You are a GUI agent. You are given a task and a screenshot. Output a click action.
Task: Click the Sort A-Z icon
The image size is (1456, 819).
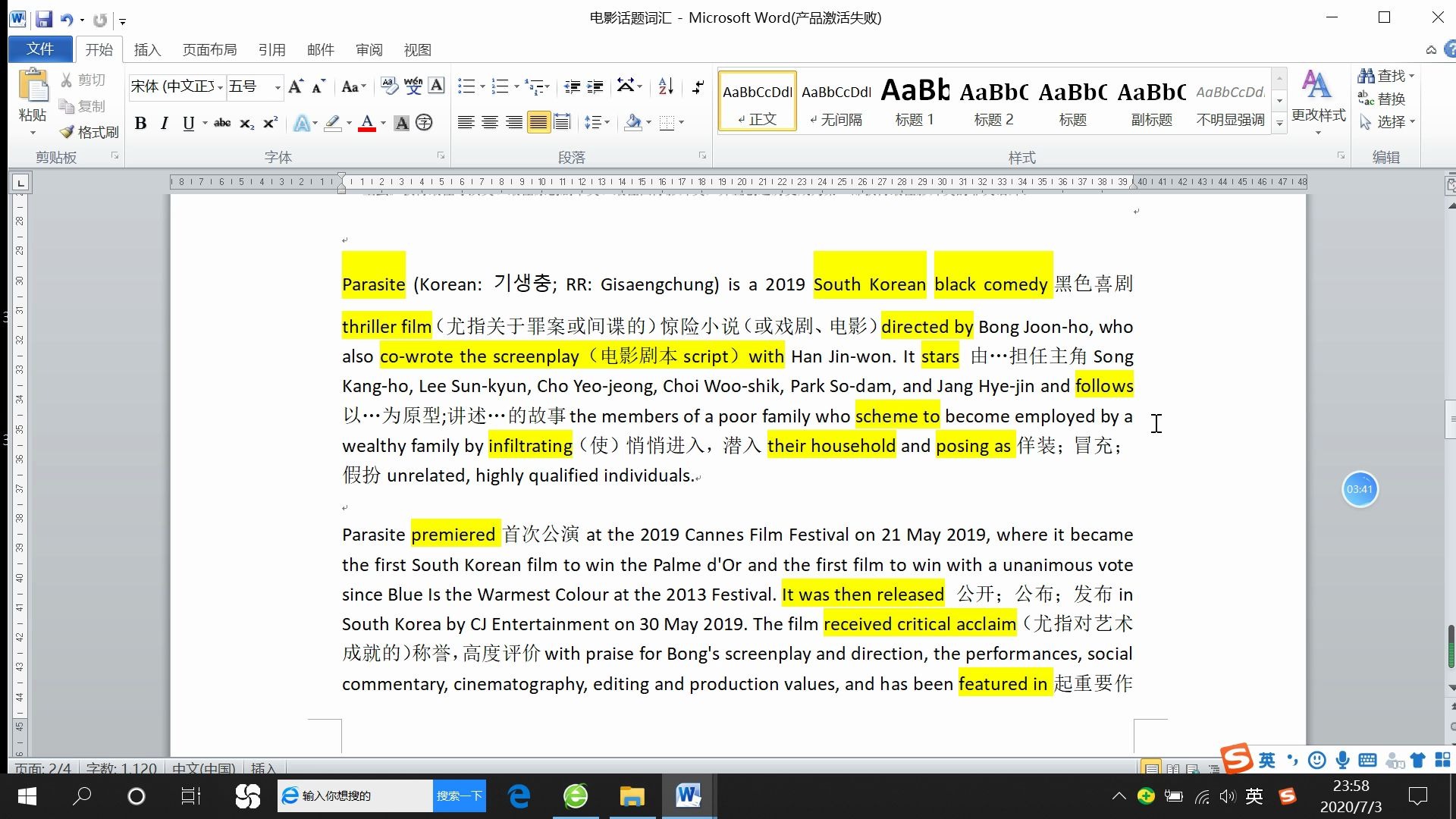666,86
